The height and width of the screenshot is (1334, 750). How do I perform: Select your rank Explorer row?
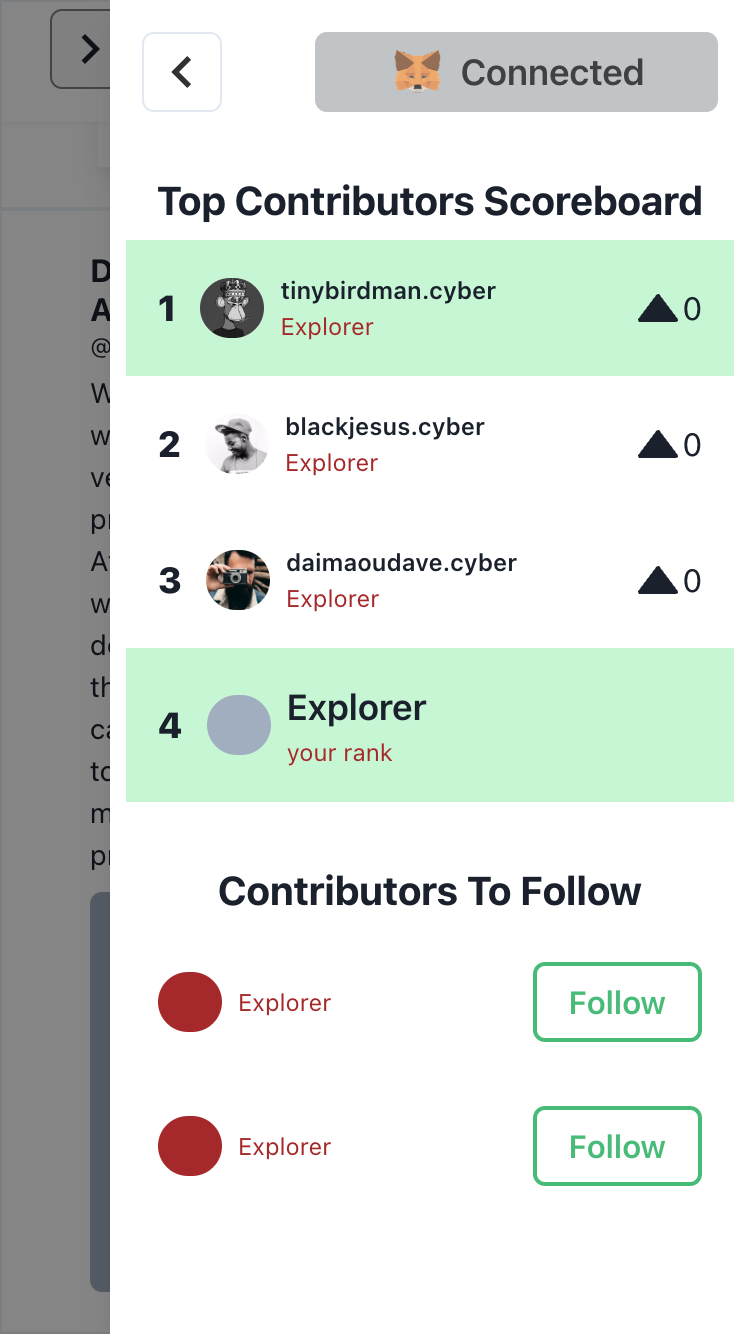[430, 725]
